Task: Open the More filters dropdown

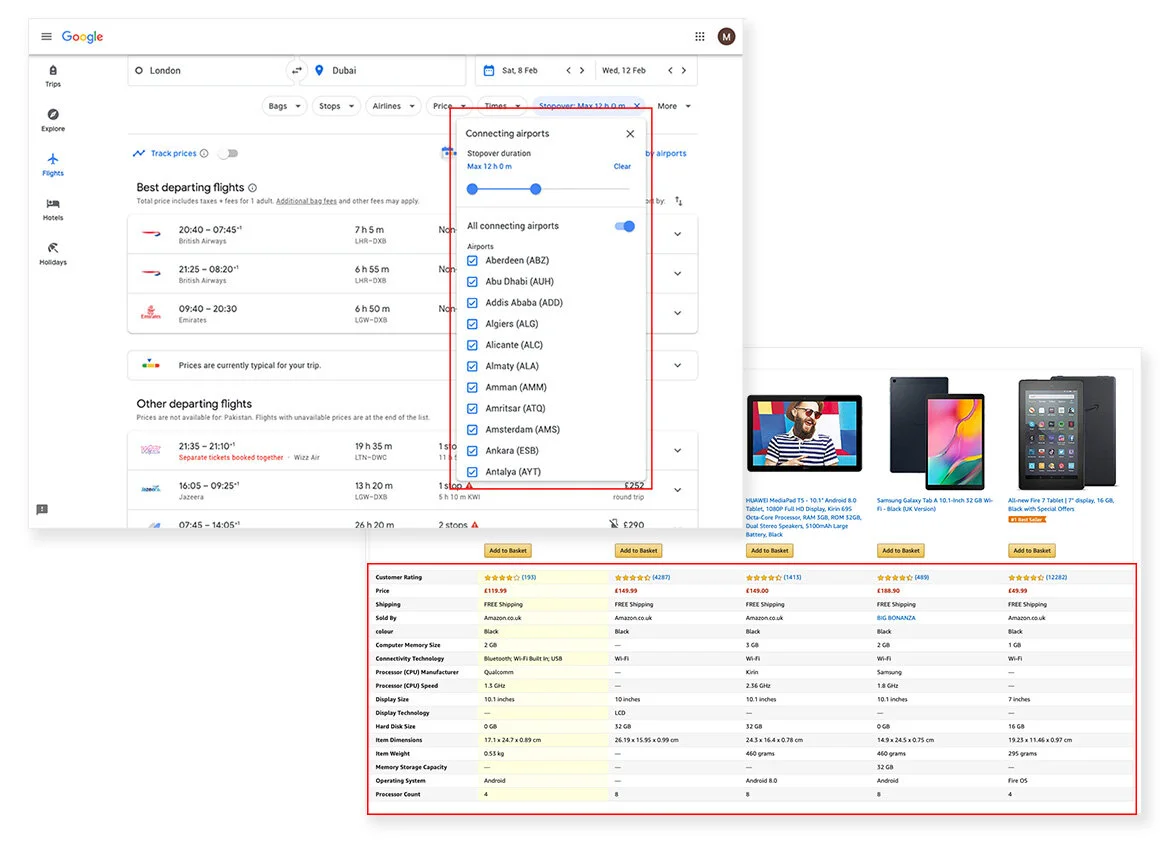Action: 674,106
